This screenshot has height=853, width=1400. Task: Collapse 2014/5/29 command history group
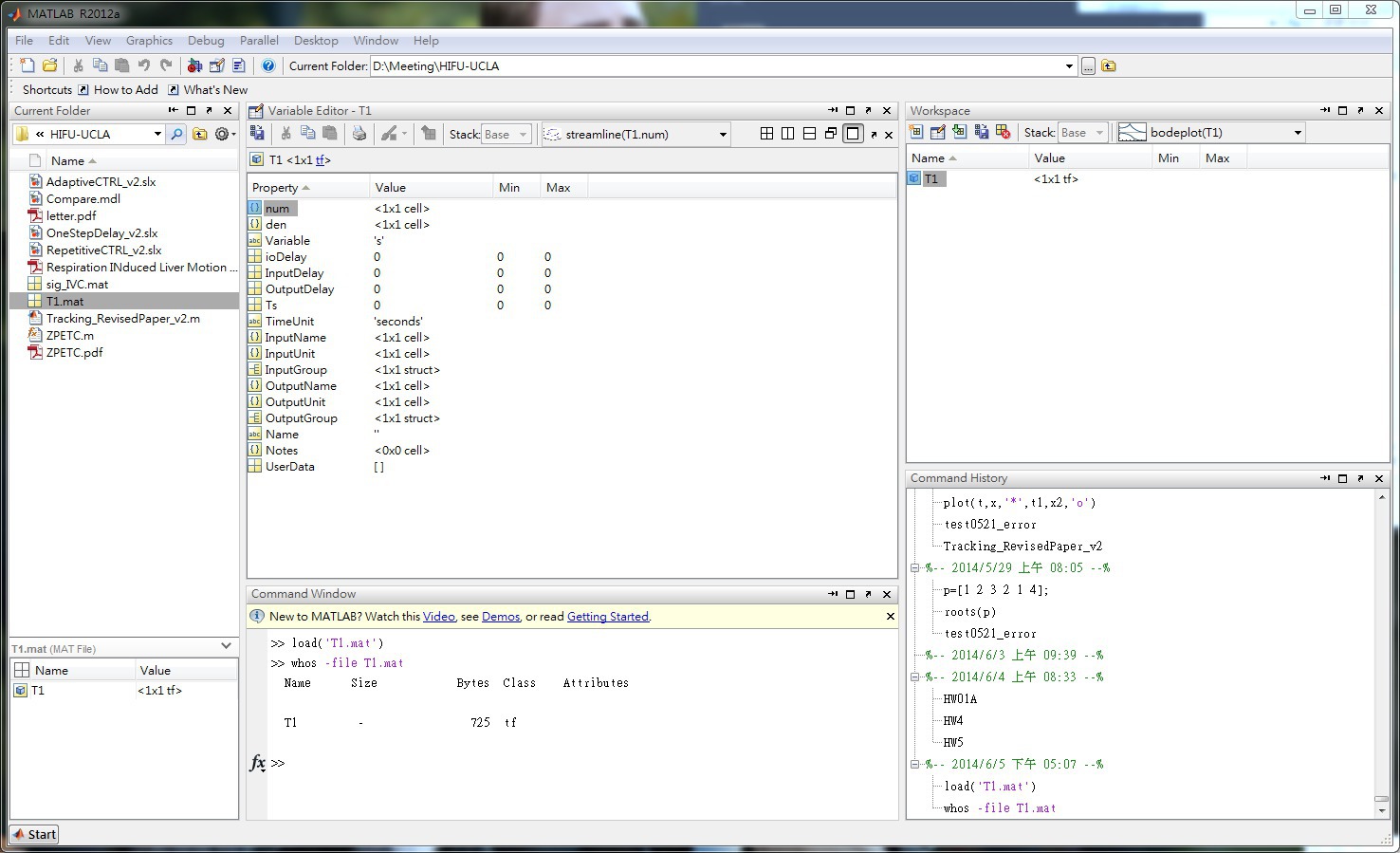[915, 568]
